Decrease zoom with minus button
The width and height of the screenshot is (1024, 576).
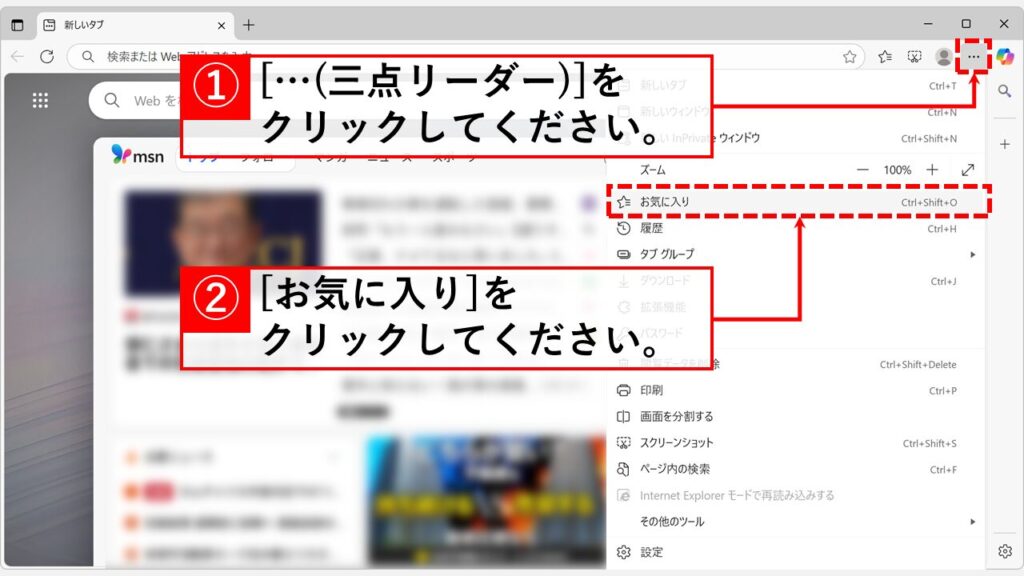(863, 170)
